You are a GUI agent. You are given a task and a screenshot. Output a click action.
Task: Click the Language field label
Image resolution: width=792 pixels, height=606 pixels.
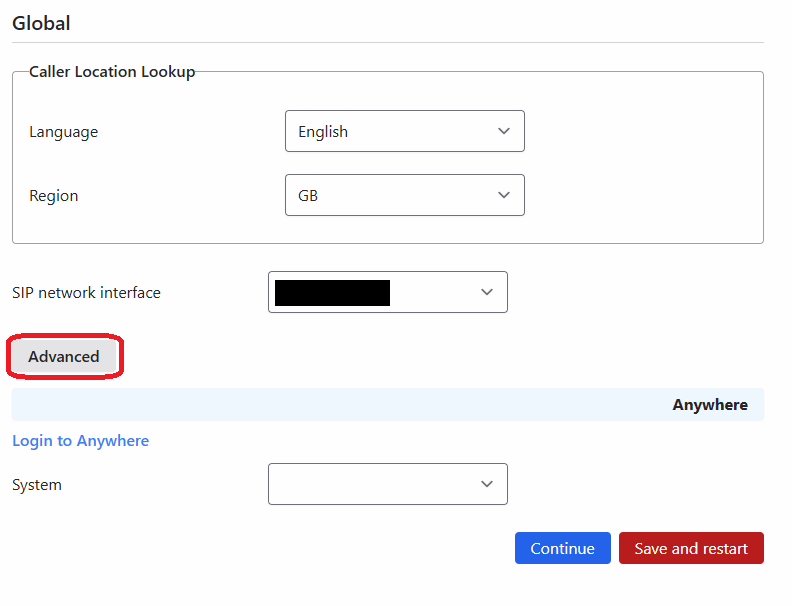tap(64, 132)
